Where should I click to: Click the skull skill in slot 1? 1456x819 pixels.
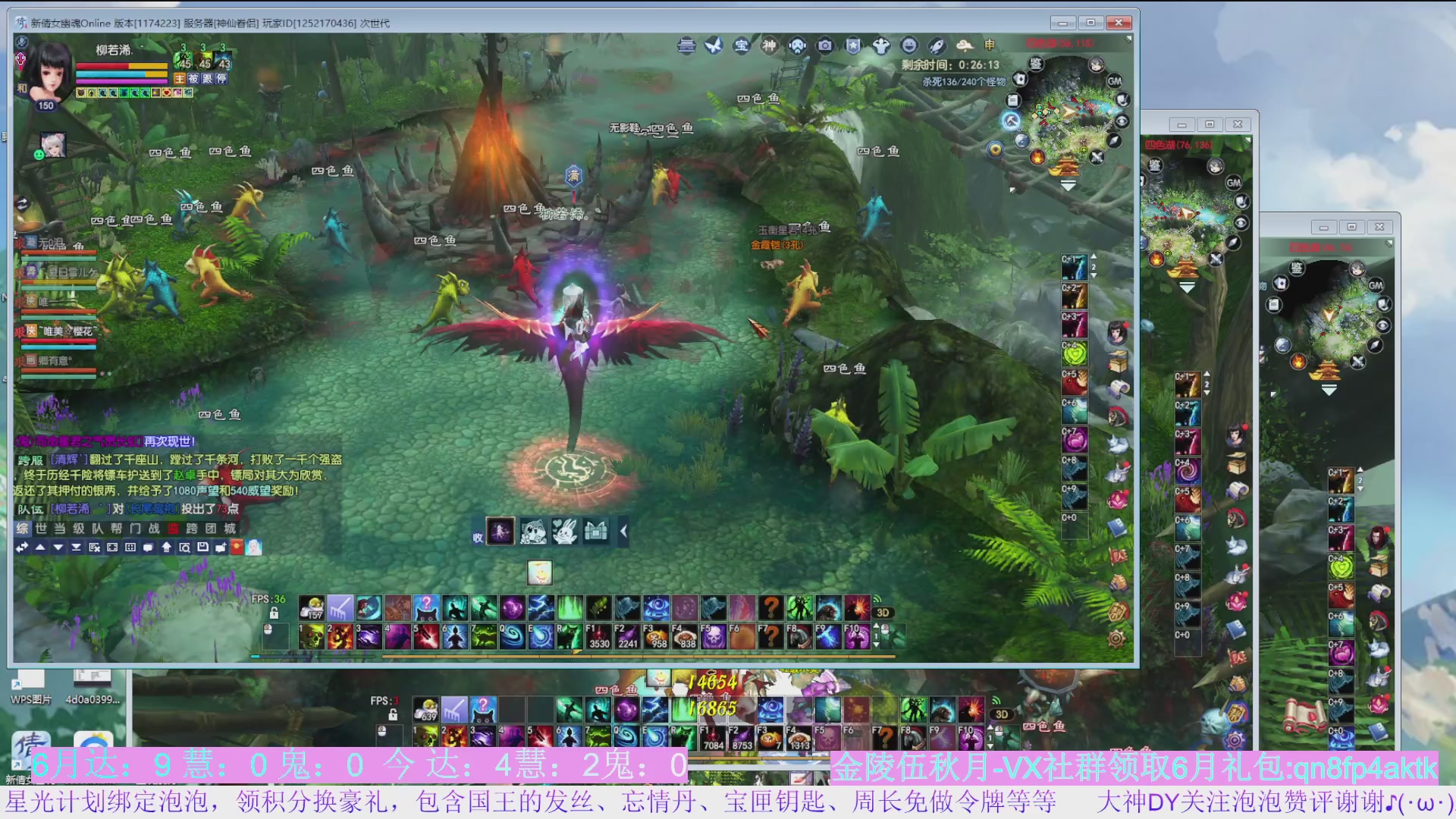[x=312, y=637]
